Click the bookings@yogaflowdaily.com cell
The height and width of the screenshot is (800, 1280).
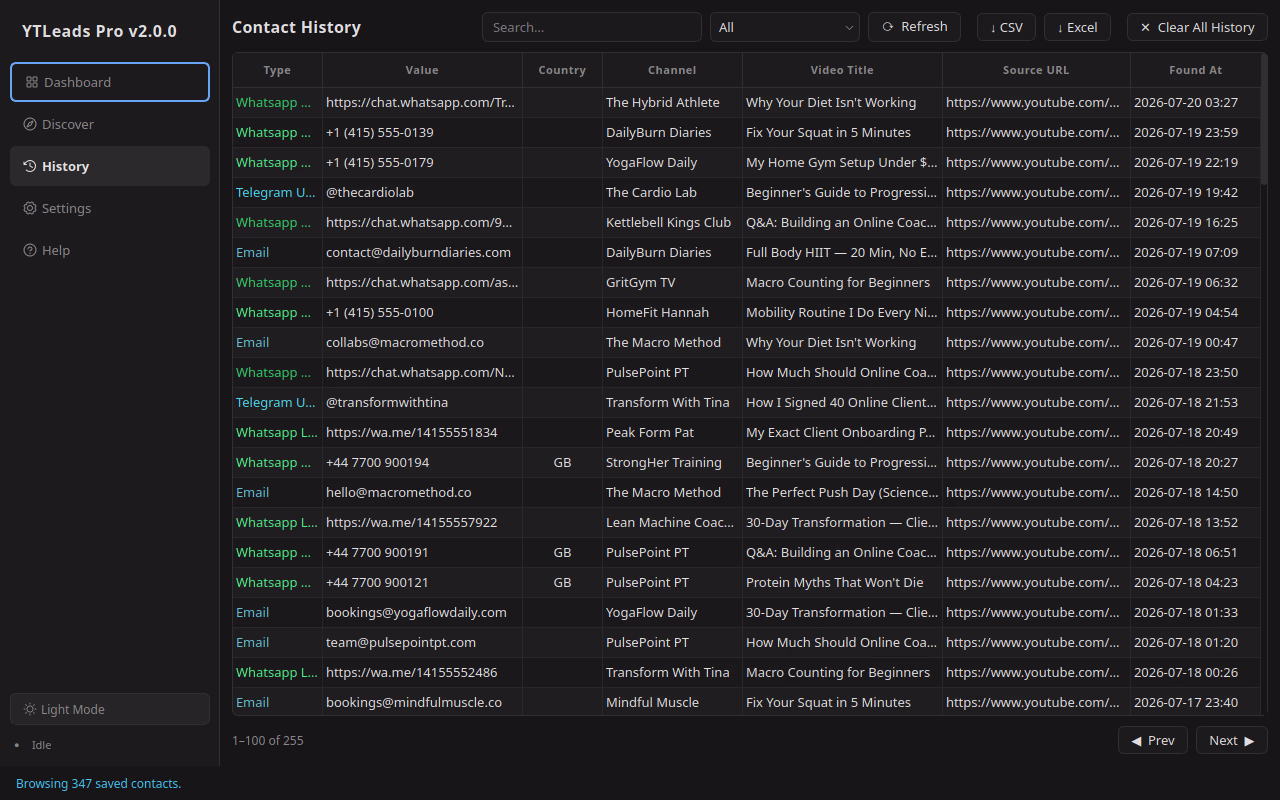click(x=422, y=612)
